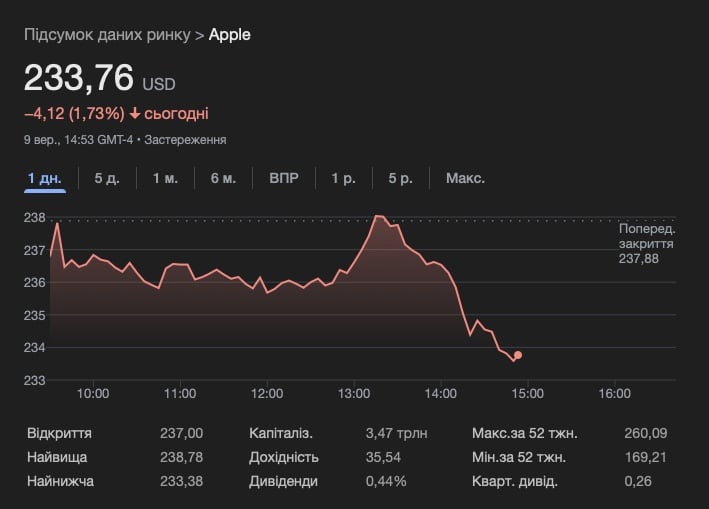Switch chart to 5 д. range
The width and height of the screenshot is (709, 509).
coord(107,178)
